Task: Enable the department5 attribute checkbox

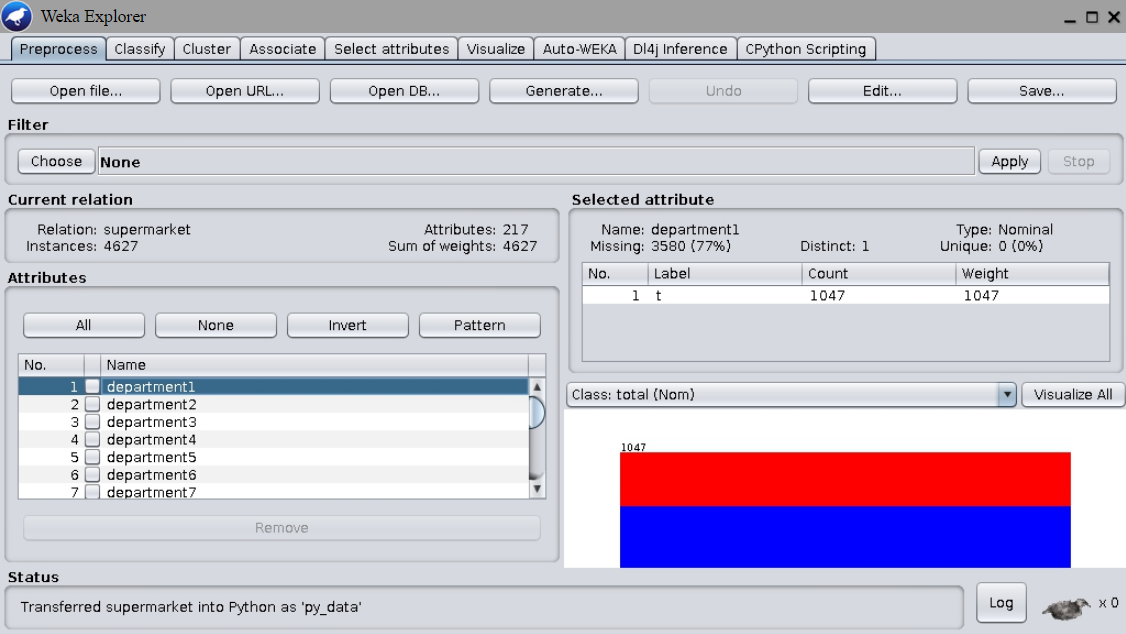Action: coord(92,457)
